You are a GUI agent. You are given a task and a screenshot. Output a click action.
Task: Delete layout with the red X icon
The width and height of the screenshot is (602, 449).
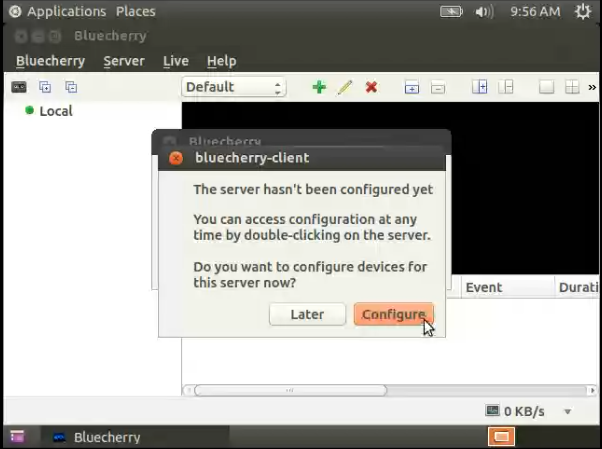coord(371,87)
